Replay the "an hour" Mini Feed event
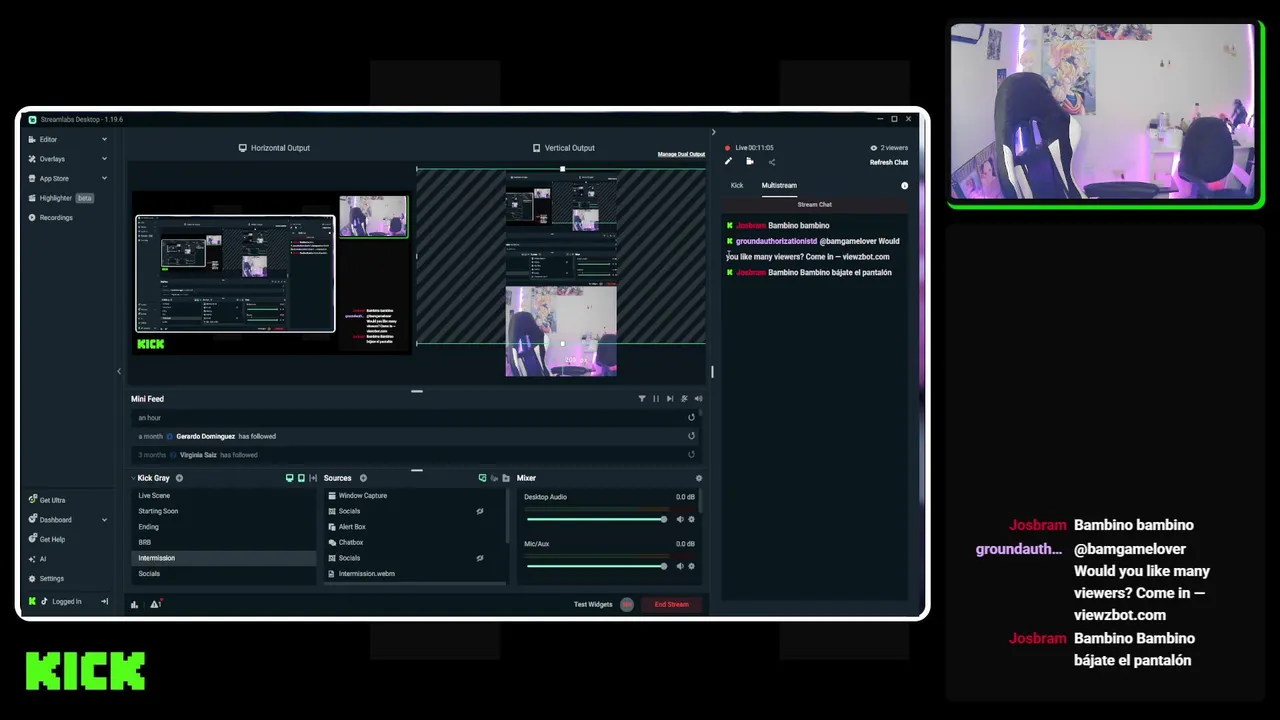 pos(691,417)
